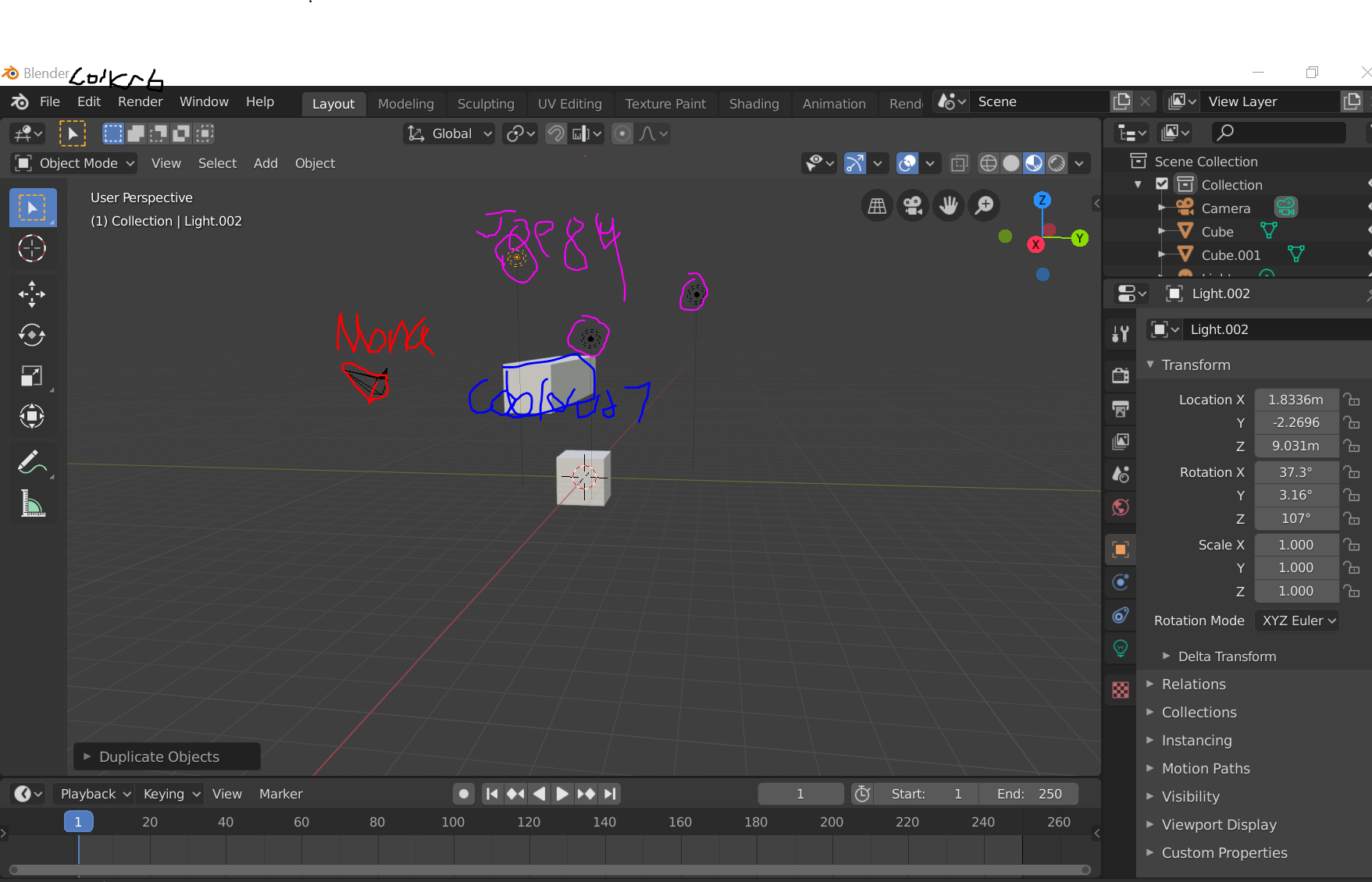This screenshot has height=882, width=1372.
Task: Switch to the Modeling workspace tab
Action: 406,104
